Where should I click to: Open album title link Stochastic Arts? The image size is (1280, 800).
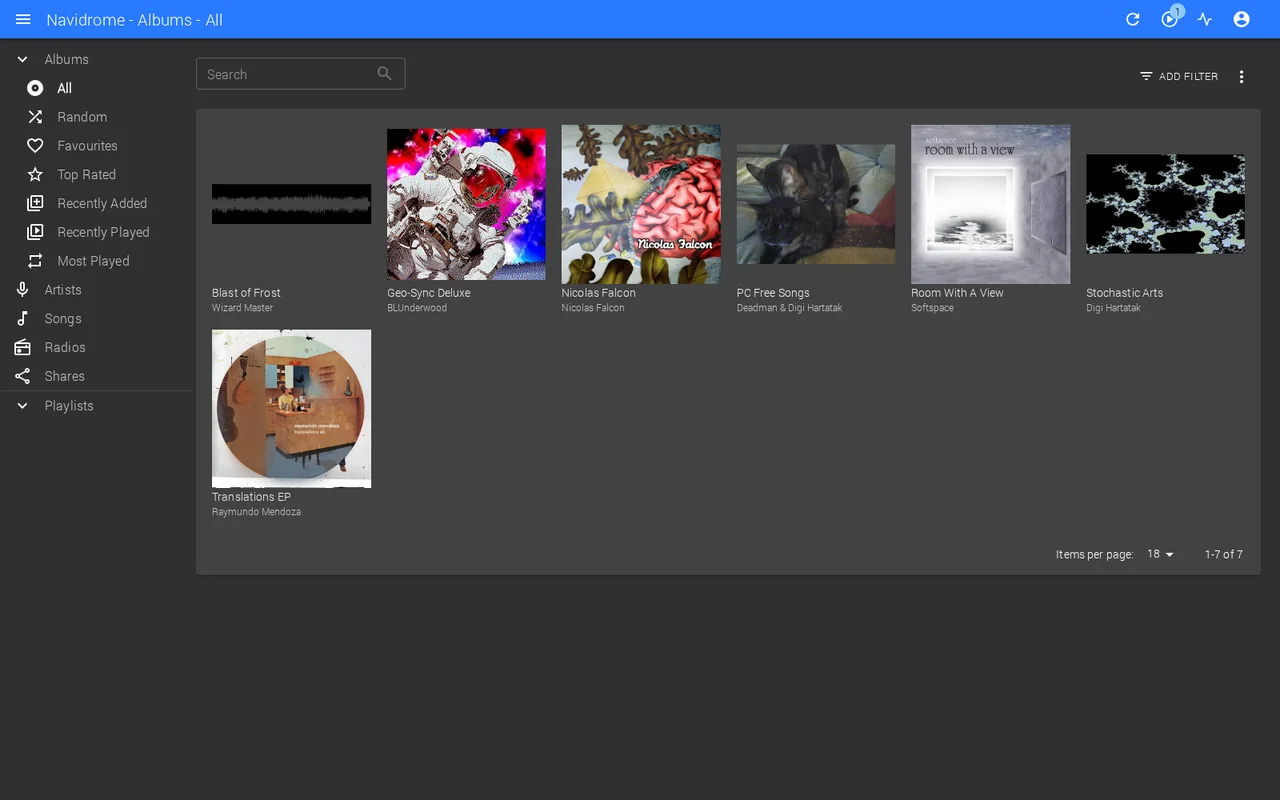1125,293
